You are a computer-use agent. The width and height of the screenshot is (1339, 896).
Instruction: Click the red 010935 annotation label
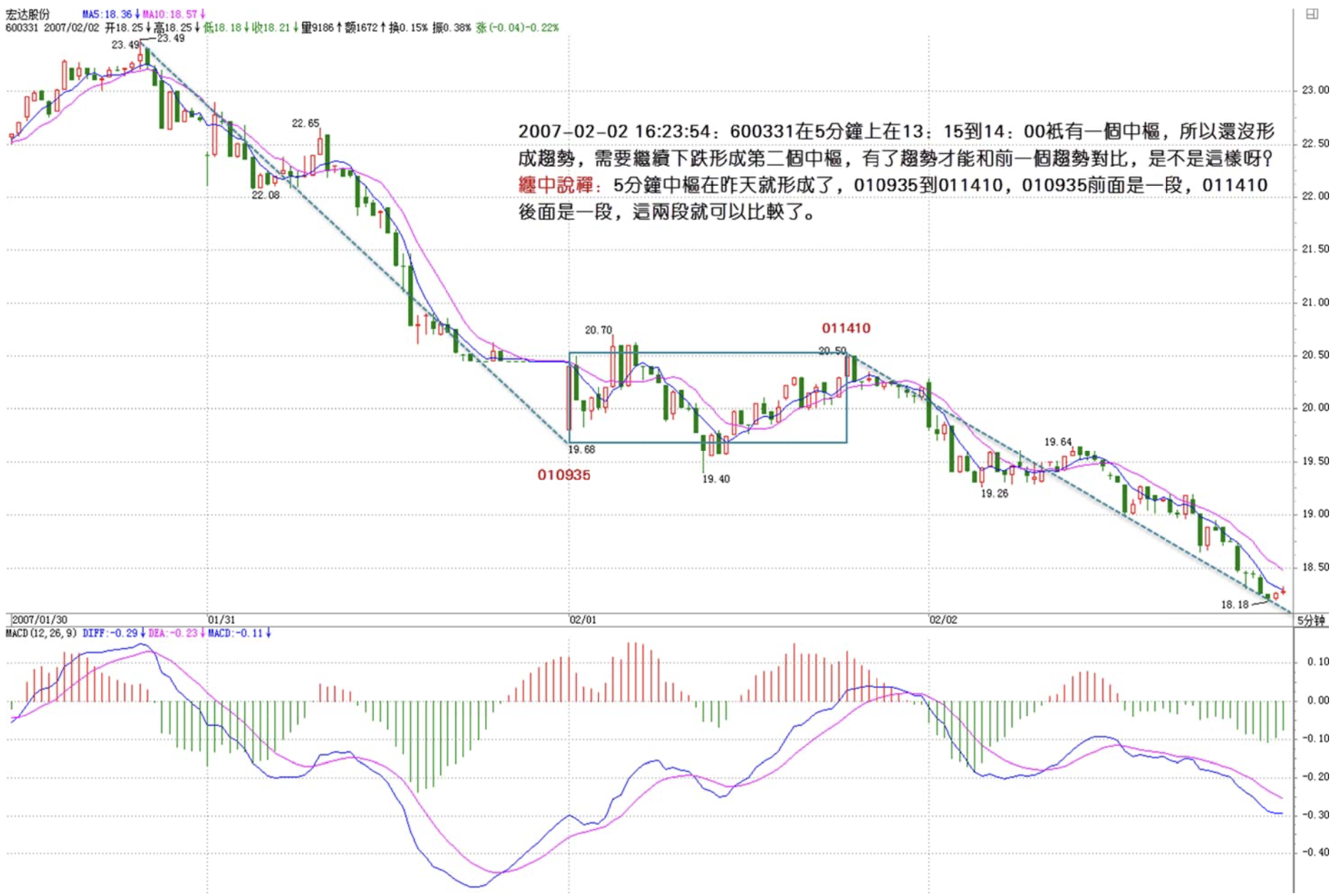[x=563, y=475]
